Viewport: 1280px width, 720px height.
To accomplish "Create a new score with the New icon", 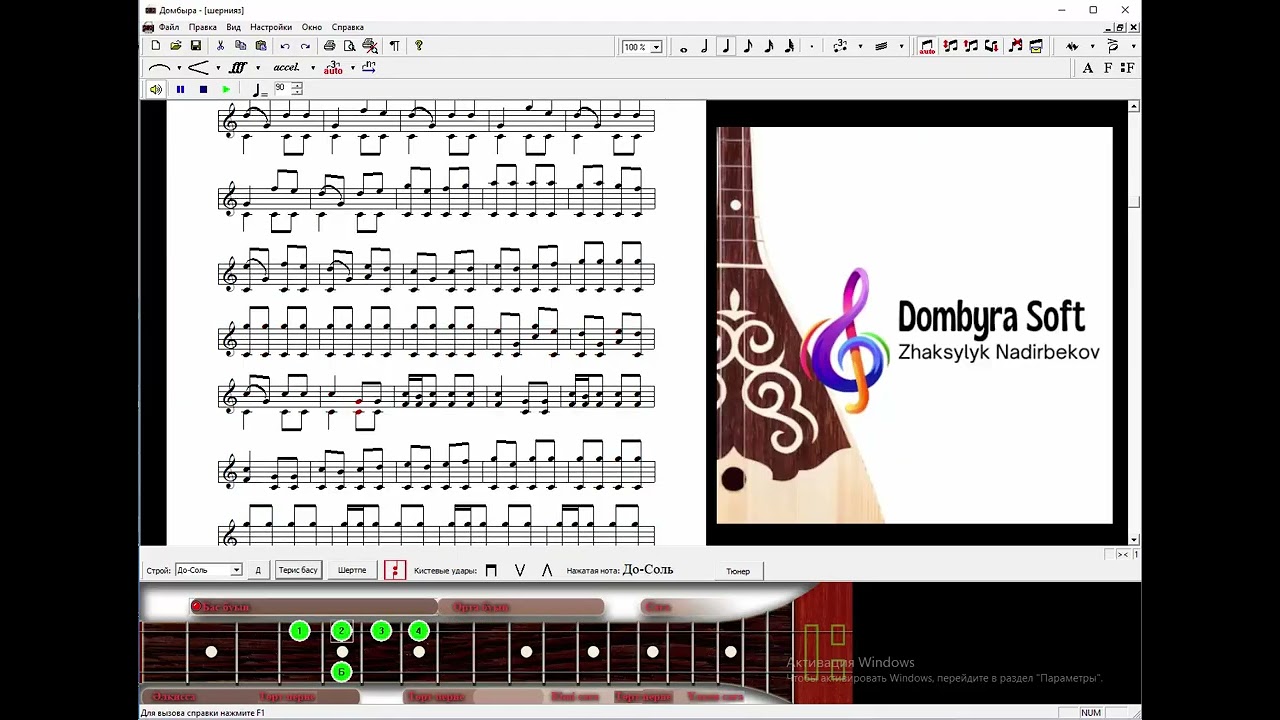I will pyautogui.click(x=156, y=46).
